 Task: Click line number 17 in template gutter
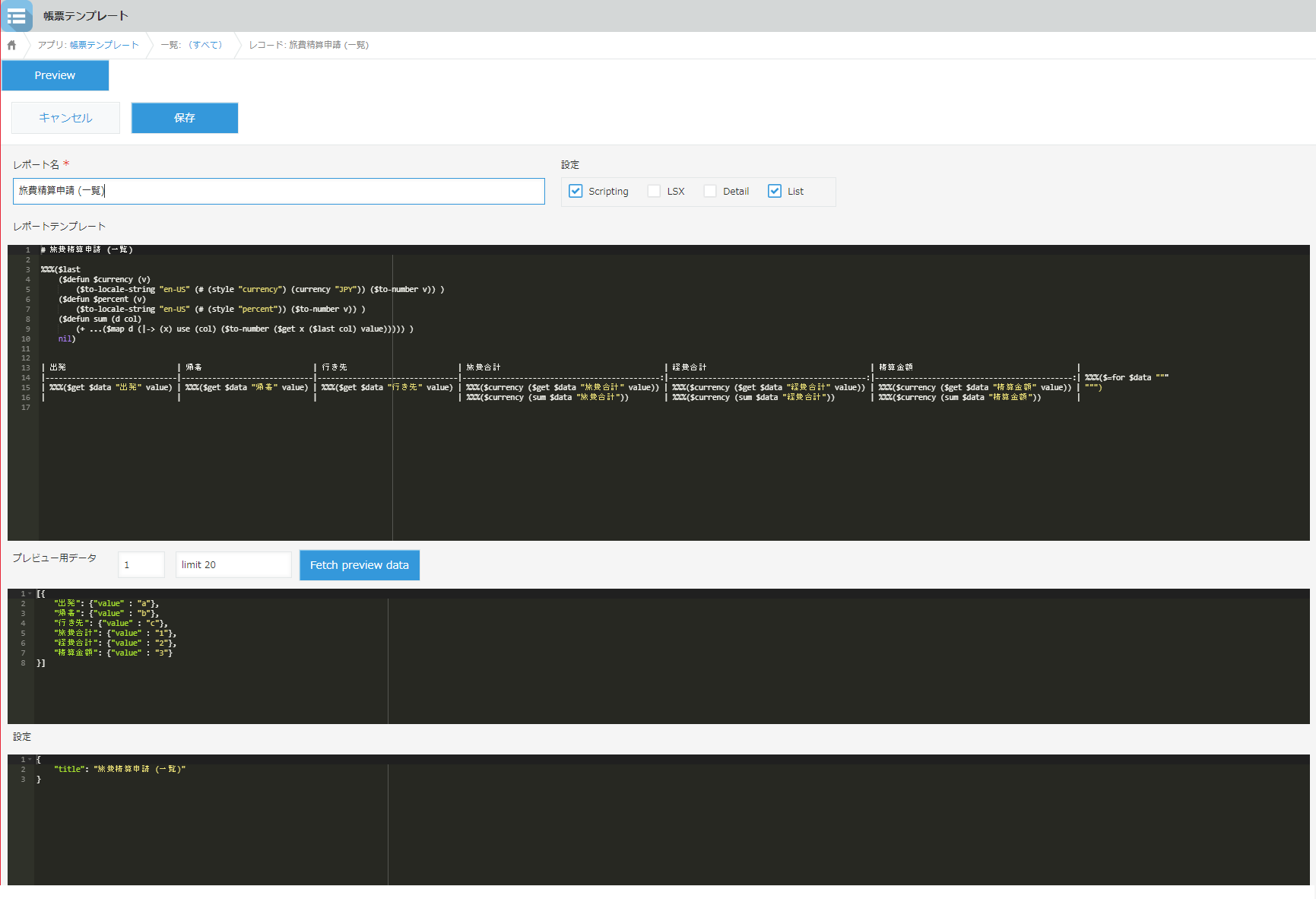(26, 407)
